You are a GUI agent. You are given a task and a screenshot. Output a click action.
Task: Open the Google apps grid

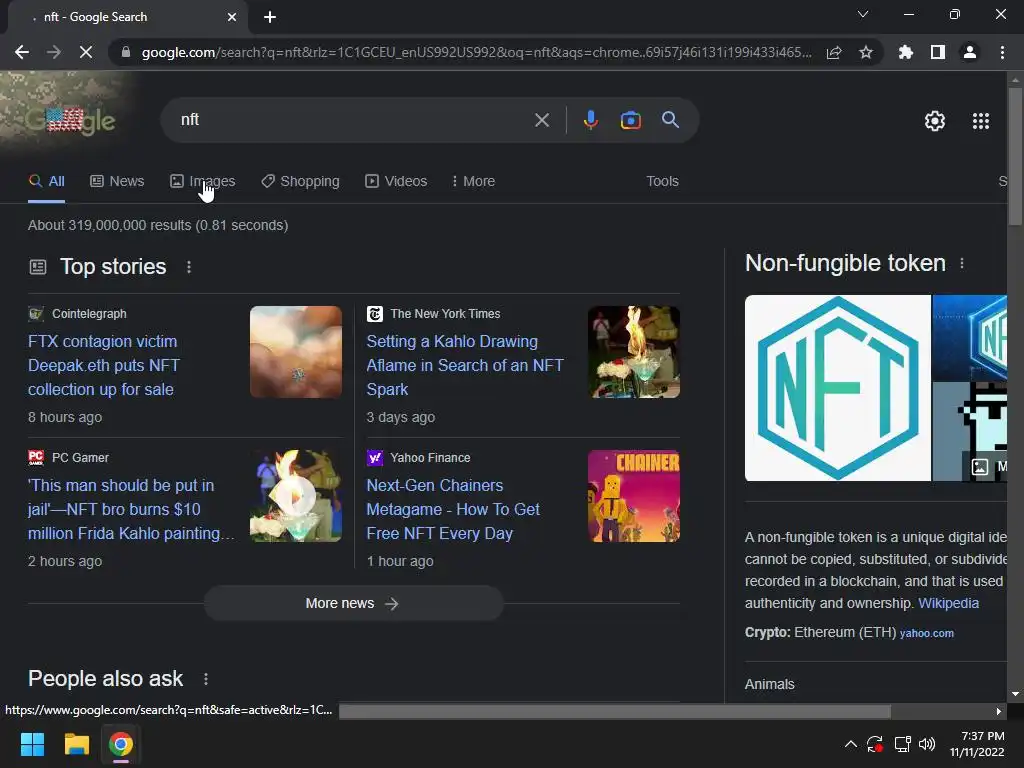click(x=981, y=121)
